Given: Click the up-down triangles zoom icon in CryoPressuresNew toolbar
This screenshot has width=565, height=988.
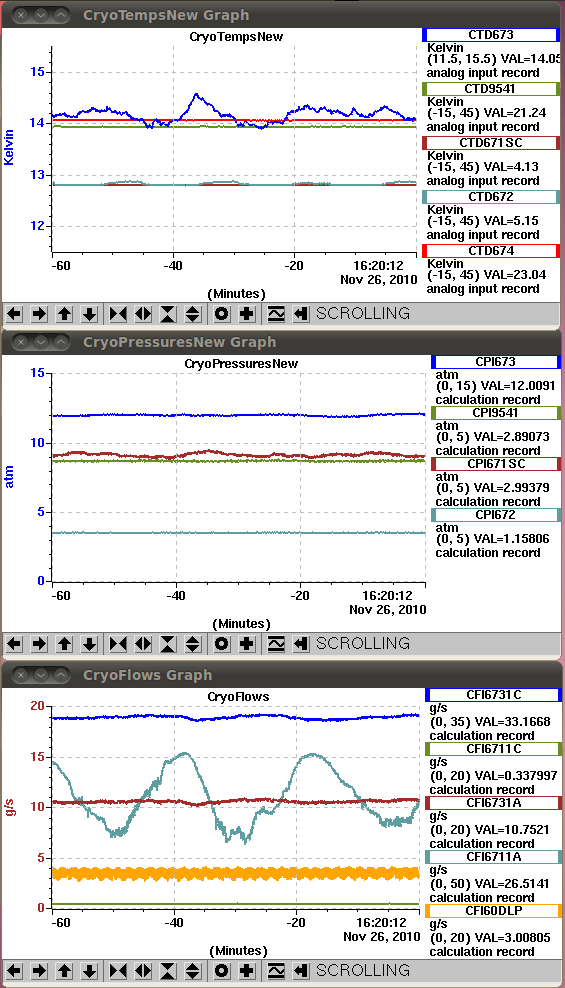Looking at the screenshot, I should [193, 643].
